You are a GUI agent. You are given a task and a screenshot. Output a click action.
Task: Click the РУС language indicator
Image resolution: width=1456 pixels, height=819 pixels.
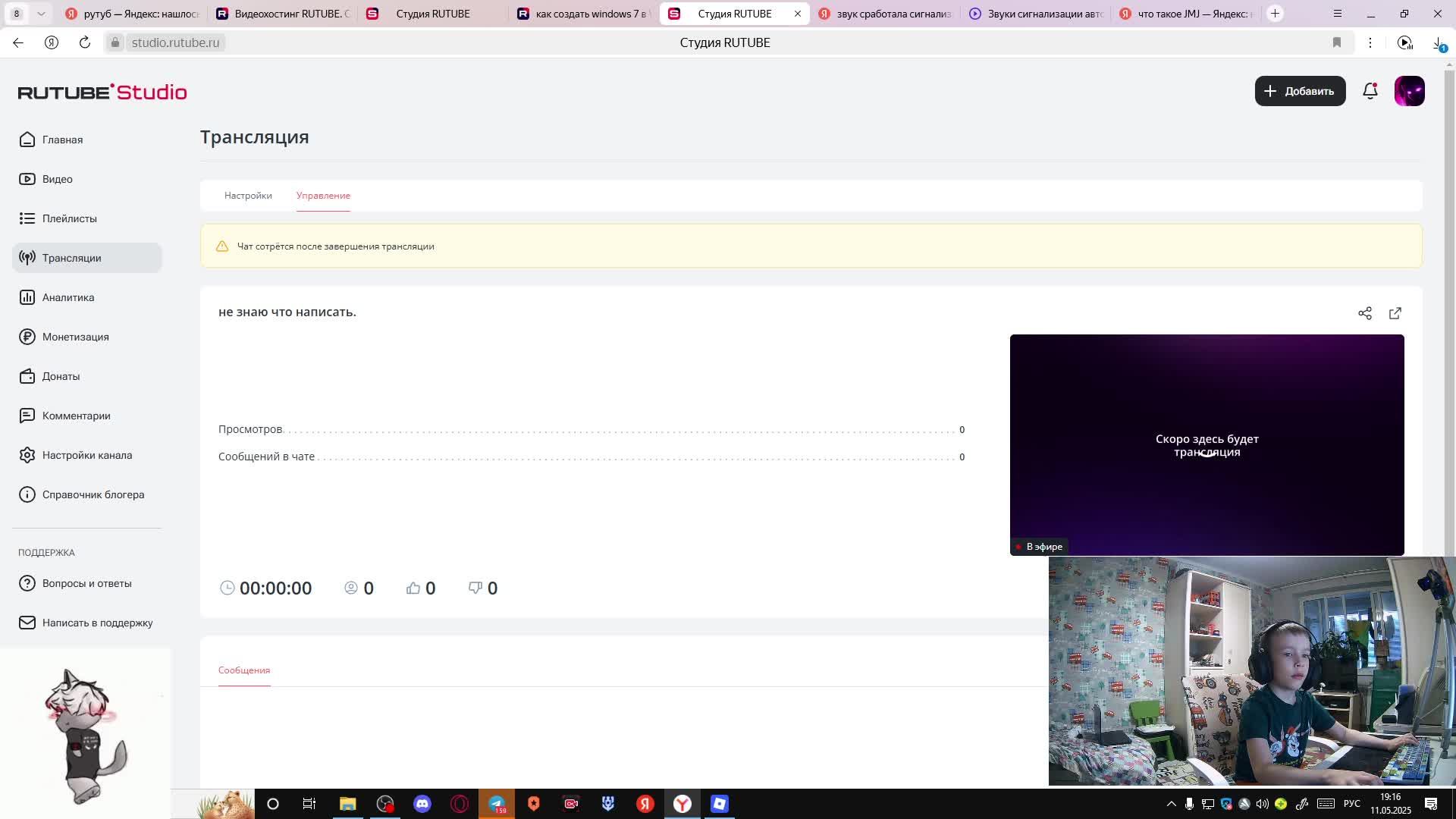click(x=1352, y=804)
